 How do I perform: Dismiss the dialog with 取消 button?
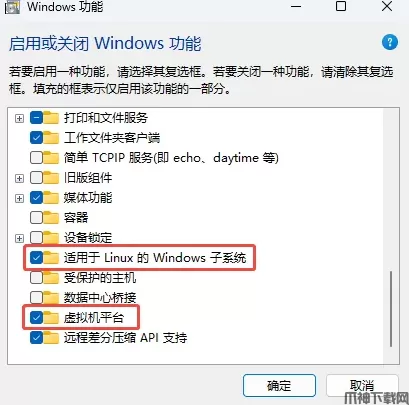point(362,385)
